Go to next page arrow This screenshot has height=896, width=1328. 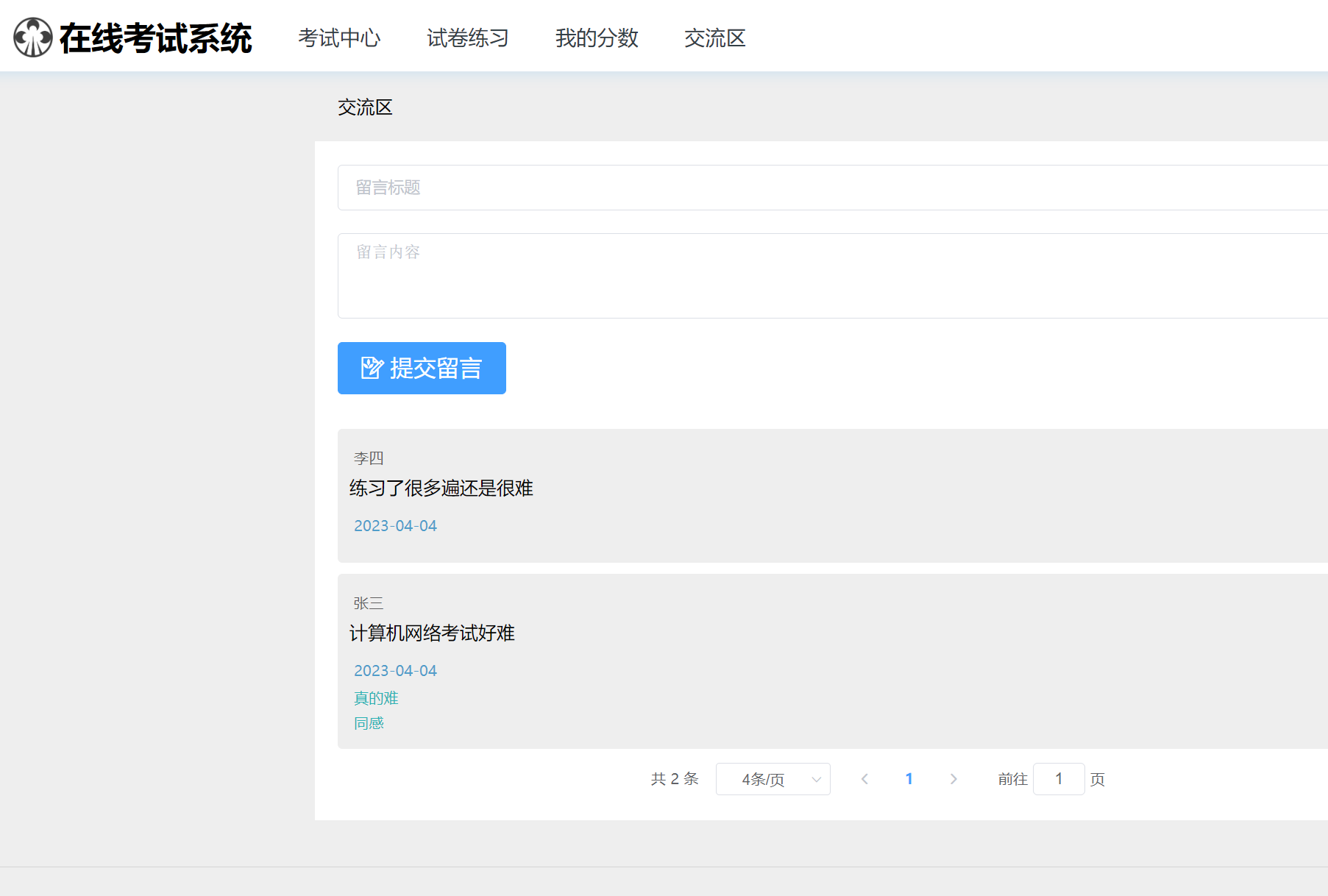tap(954, 779)
